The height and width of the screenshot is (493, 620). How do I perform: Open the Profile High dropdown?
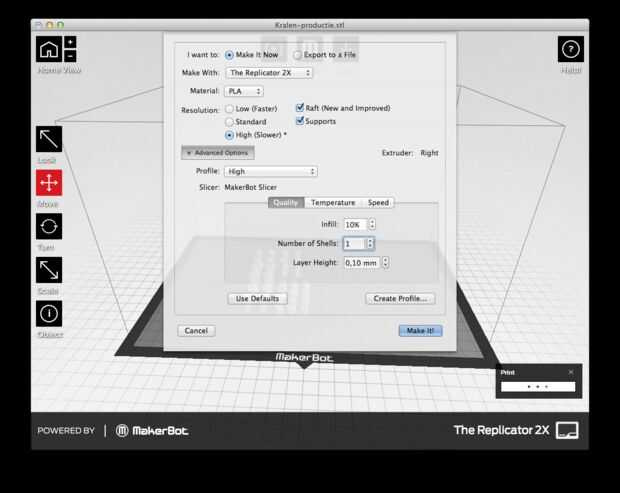click(x=271, y=172)
